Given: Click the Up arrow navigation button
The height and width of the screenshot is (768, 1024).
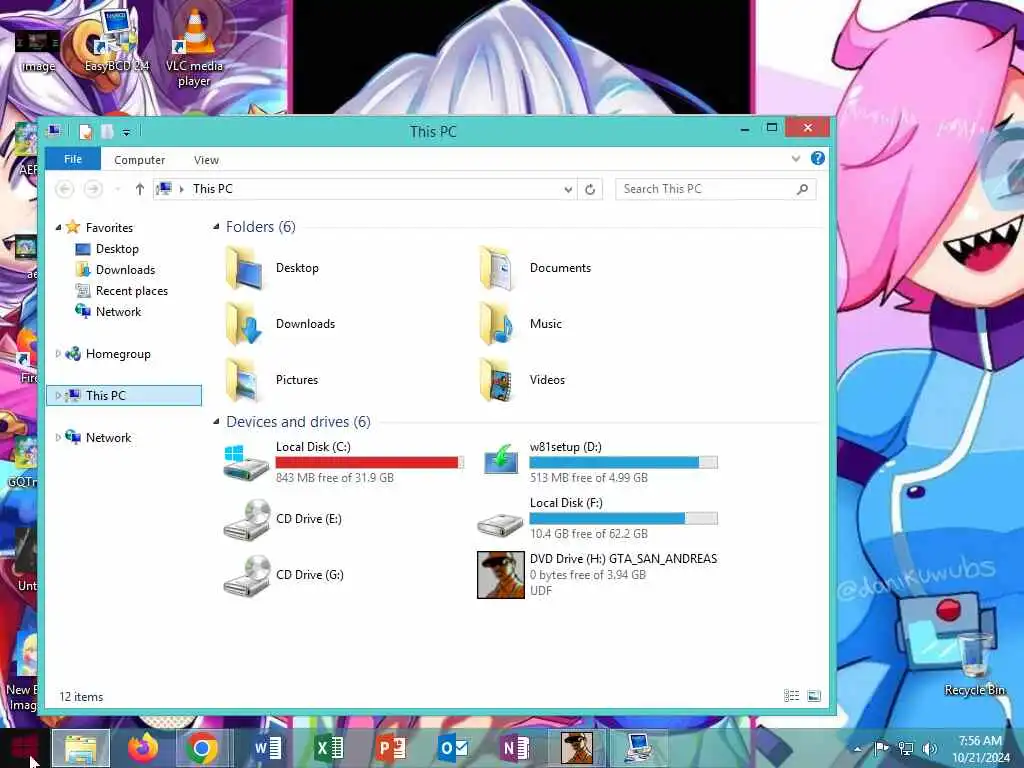Looking at the screenshot, I should click(139, 189).
